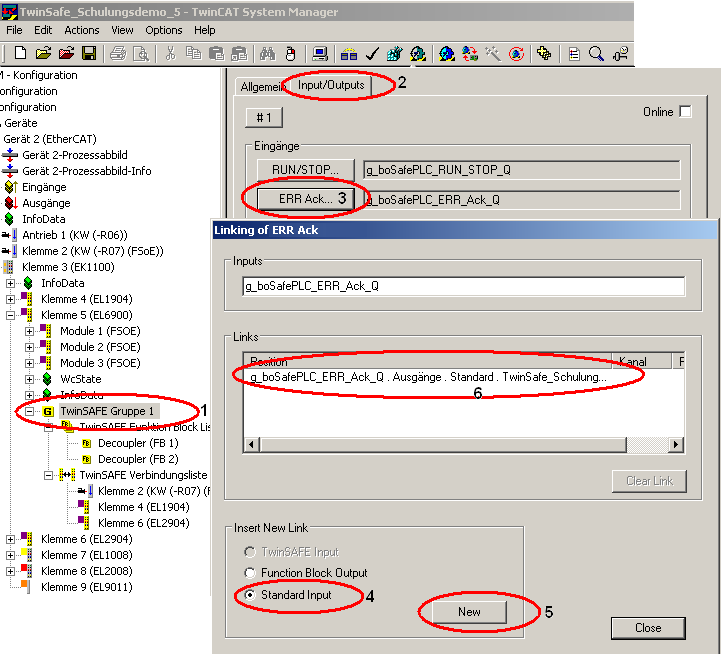Screen dimensions: 723x654
Task: Select the Standard Input radio button
Action: click(x=249, y=595)
